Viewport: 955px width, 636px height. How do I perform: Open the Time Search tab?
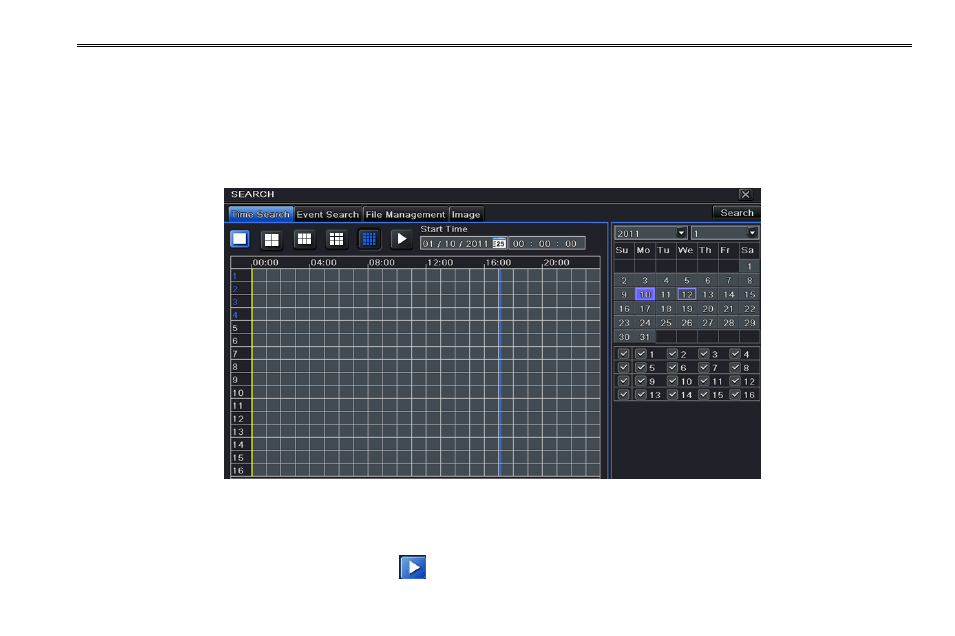260,214
